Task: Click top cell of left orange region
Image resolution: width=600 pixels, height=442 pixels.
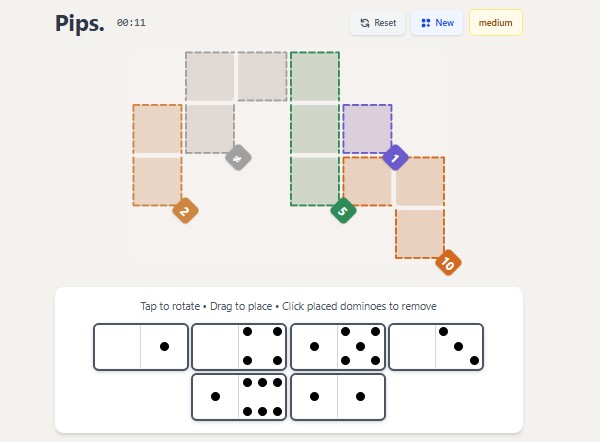Action: click(158, 129)
